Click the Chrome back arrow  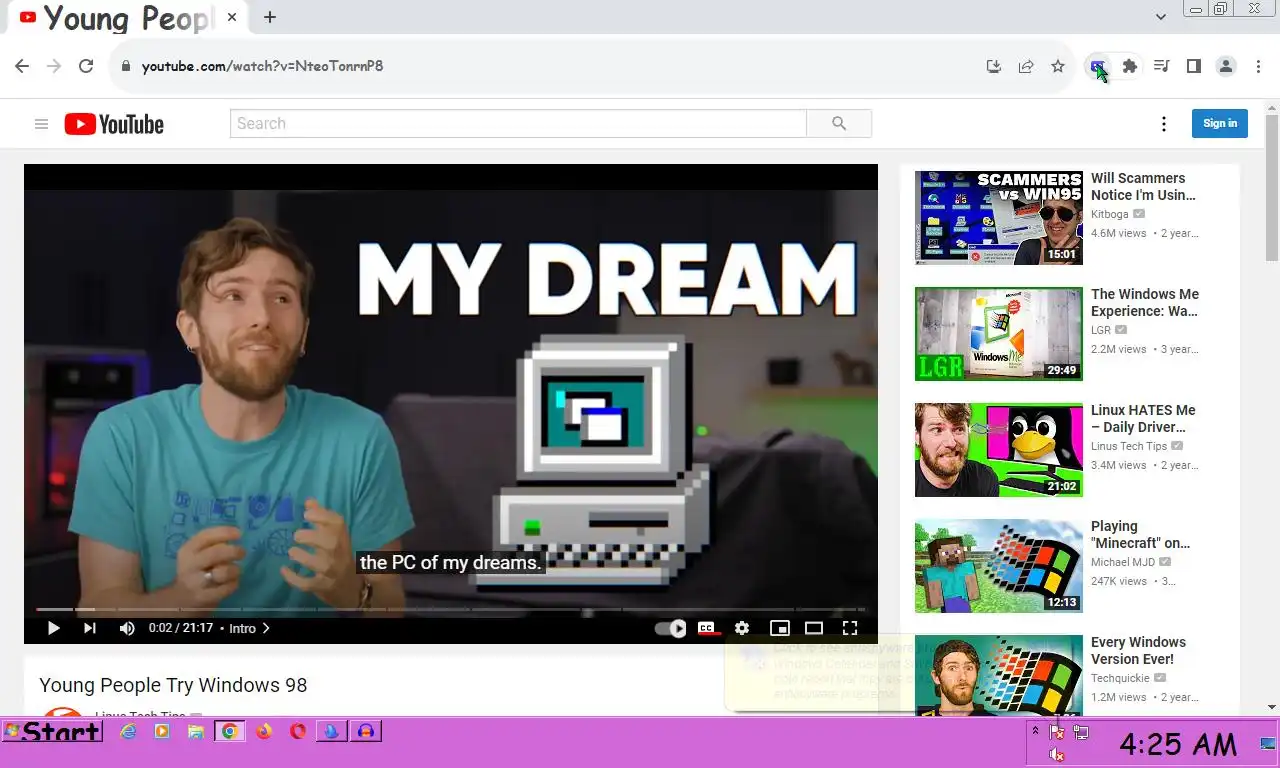point(22,66)
